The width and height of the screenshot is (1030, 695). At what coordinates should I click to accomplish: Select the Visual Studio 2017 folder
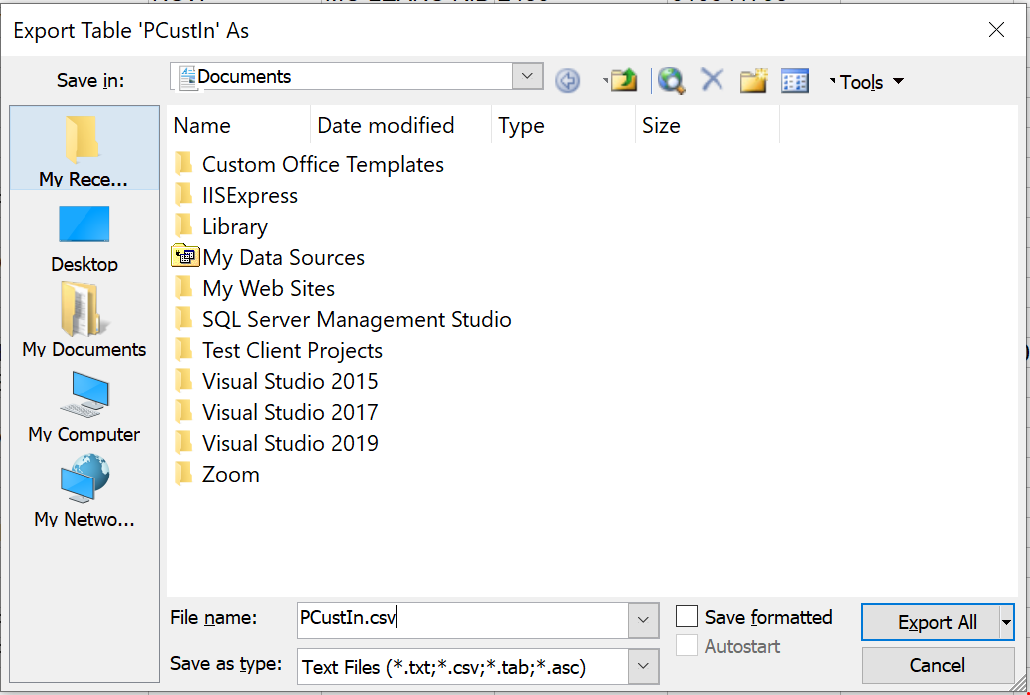277,412
